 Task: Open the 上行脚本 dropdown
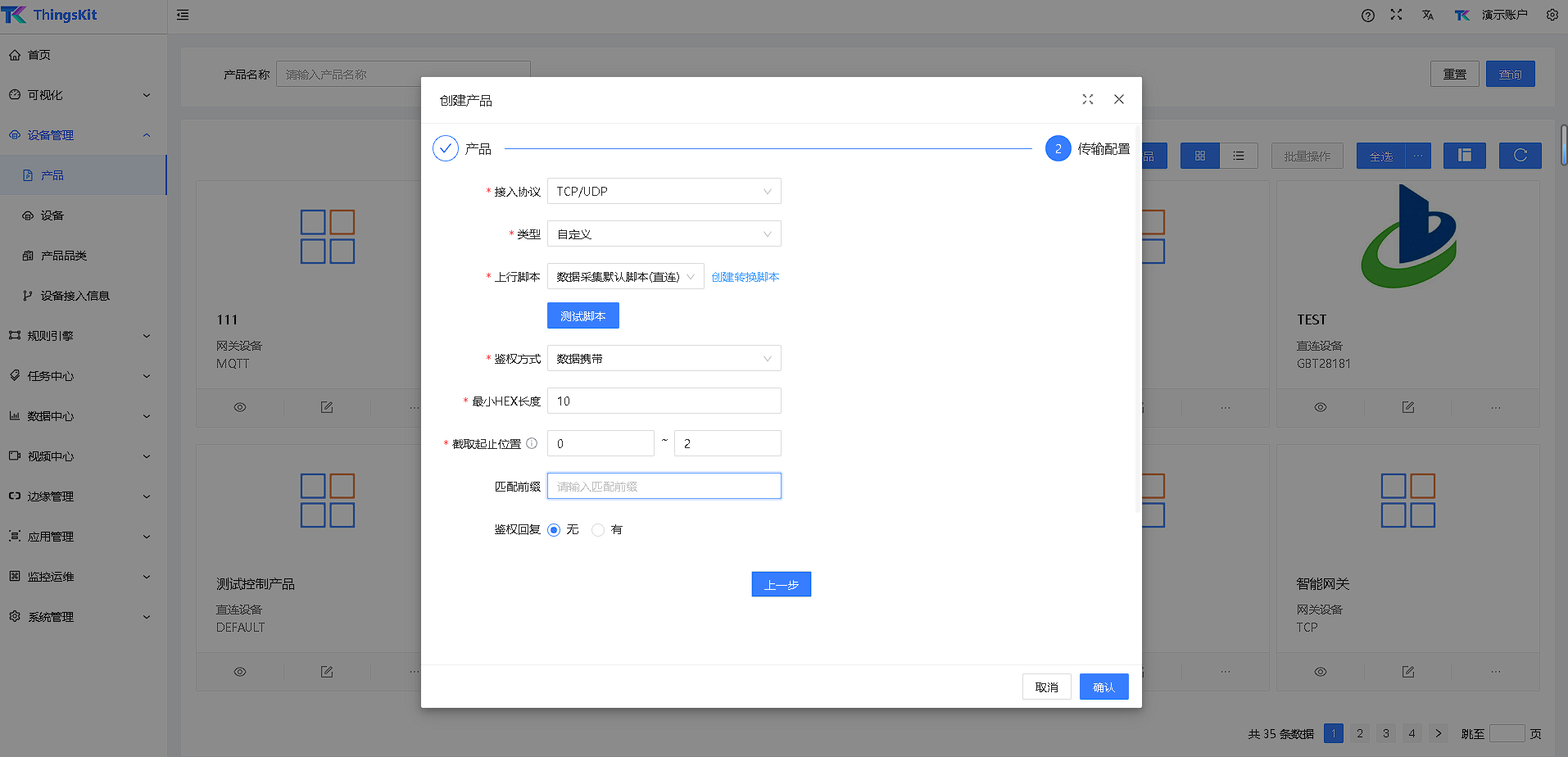pyautogui.click(x=625, y=277)
